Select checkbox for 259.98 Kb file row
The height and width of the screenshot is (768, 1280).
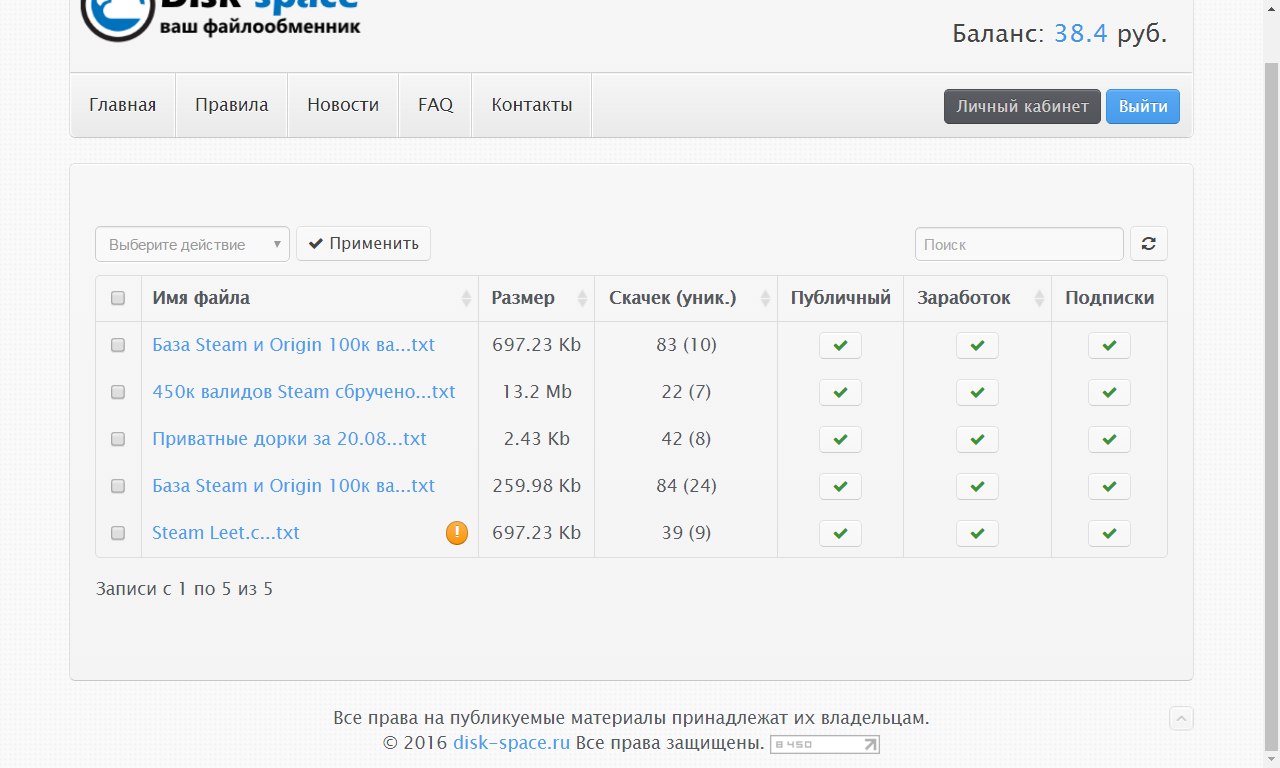[118, 486]
